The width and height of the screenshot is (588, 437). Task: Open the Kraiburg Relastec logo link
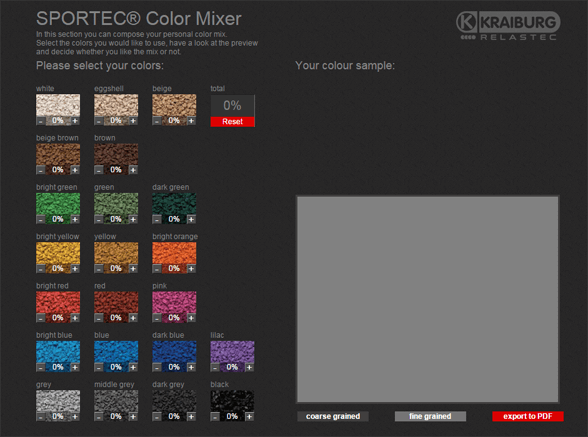pyautogui.click(x=508, y=26)
